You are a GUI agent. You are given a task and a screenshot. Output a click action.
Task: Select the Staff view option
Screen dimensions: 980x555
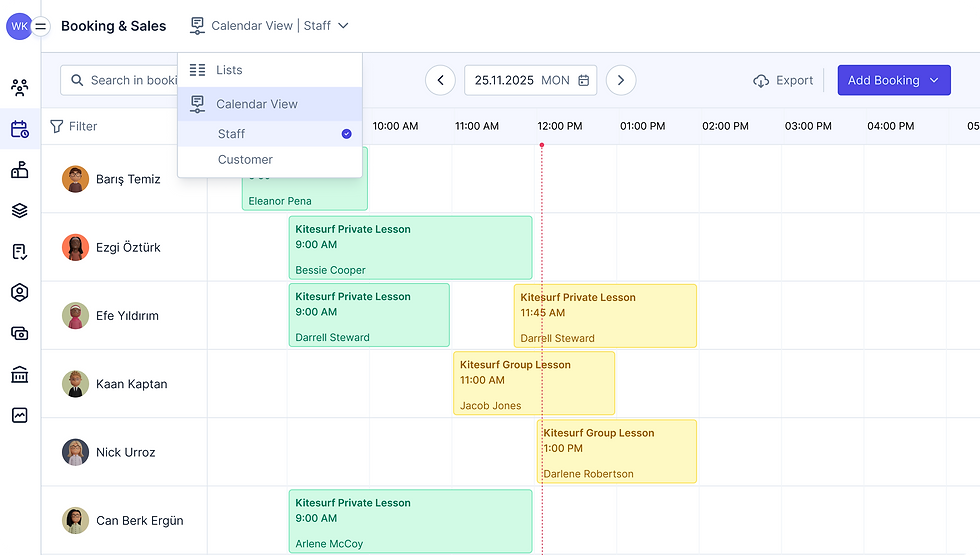[x=232, y=134]
